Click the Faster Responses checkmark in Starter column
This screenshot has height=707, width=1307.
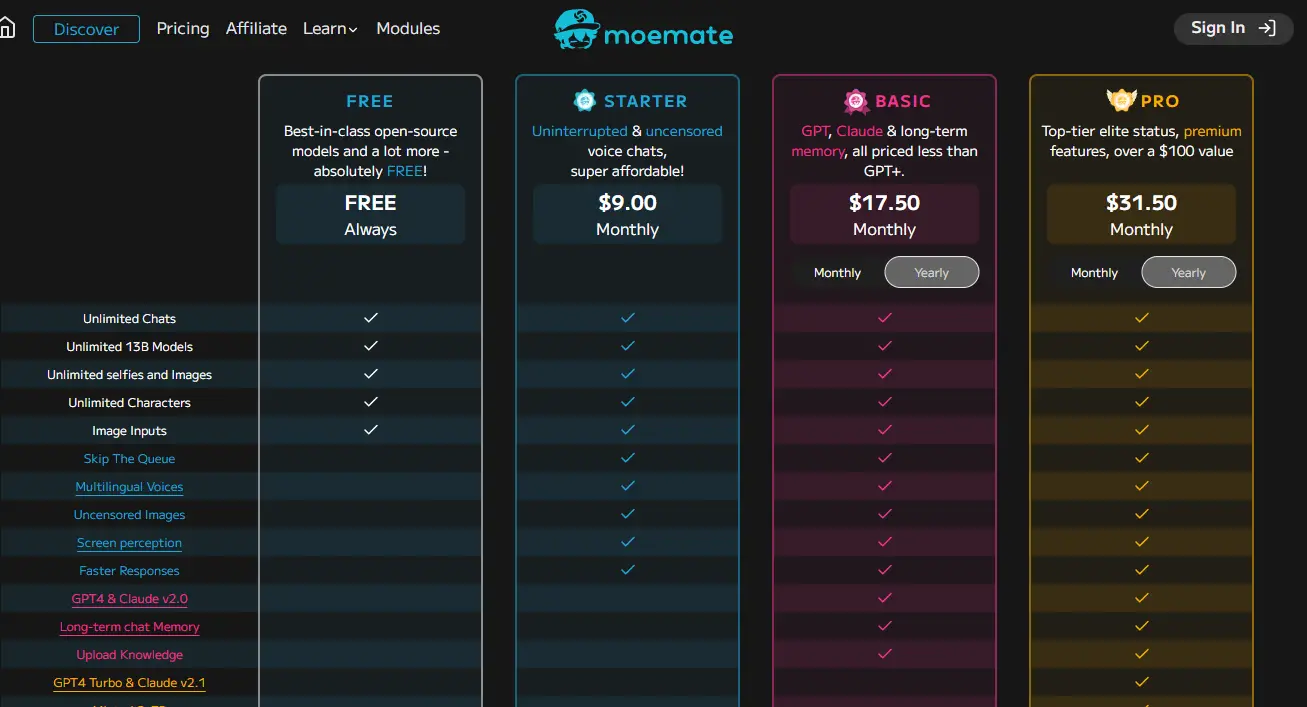point(627,570)
